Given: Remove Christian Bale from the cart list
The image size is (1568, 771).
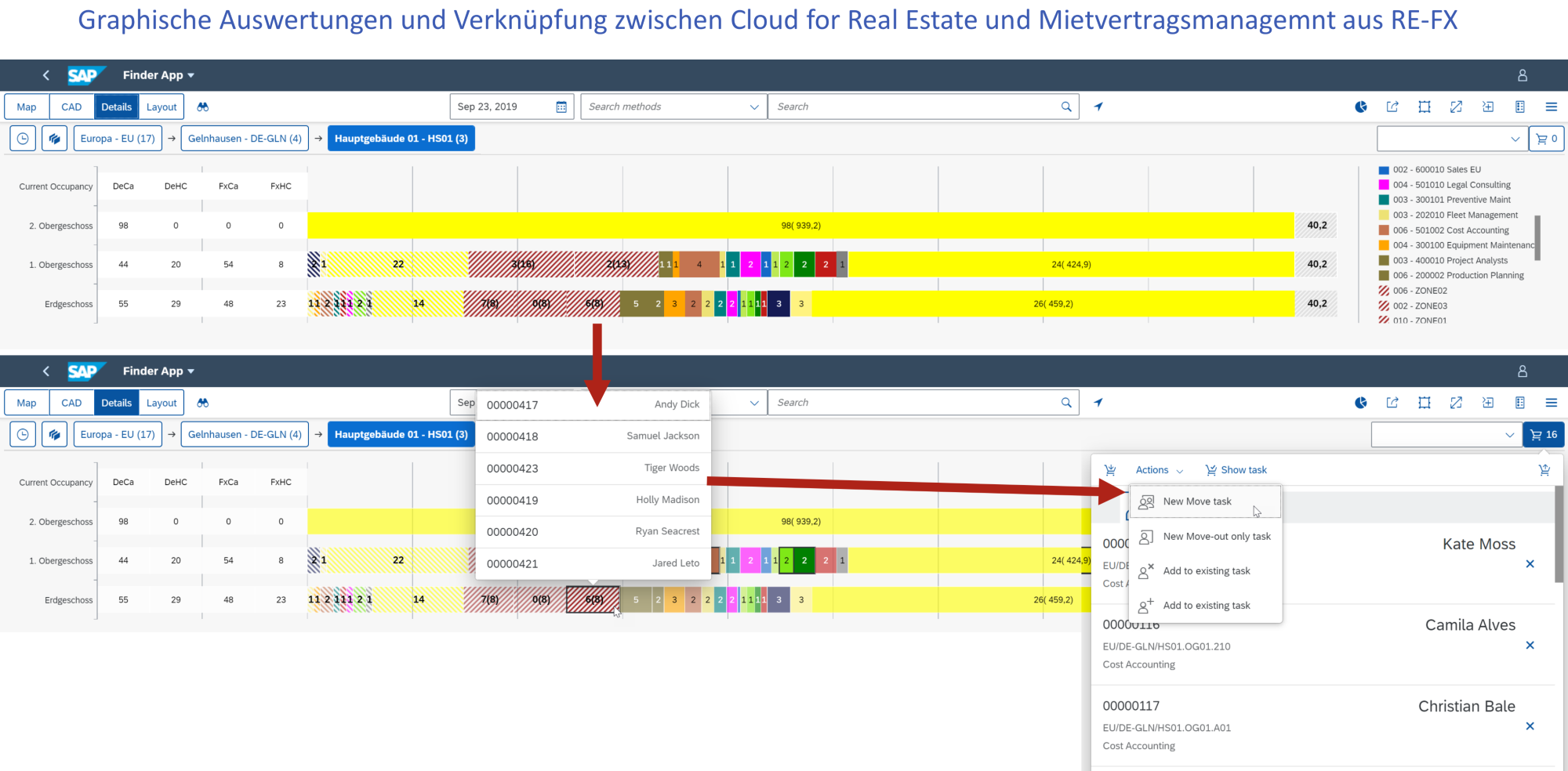Looking at the screenshot, I should (x=1530, y=726).
